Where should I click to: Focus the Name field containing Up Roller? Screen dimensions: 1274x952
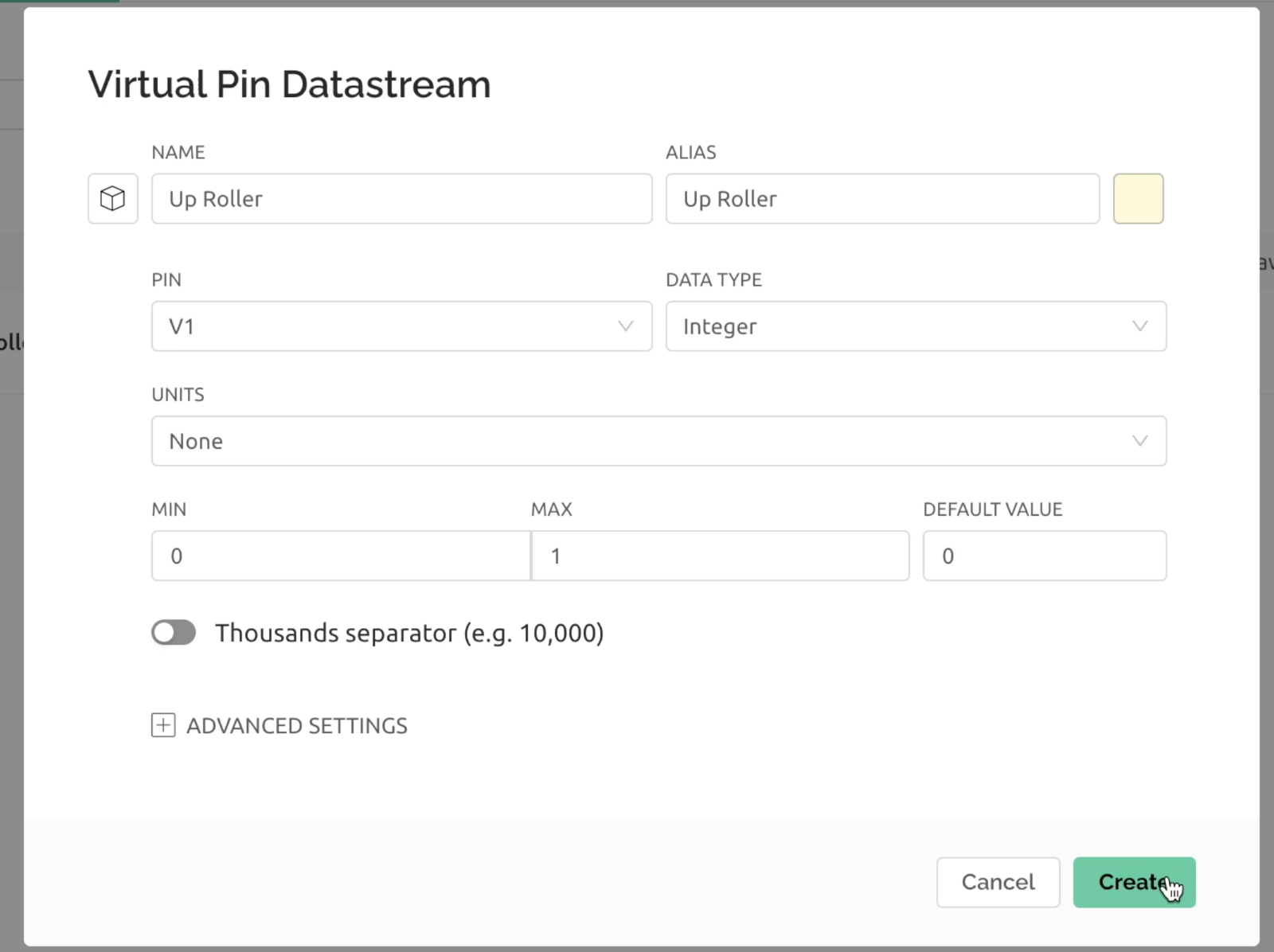tap(401, 198)
